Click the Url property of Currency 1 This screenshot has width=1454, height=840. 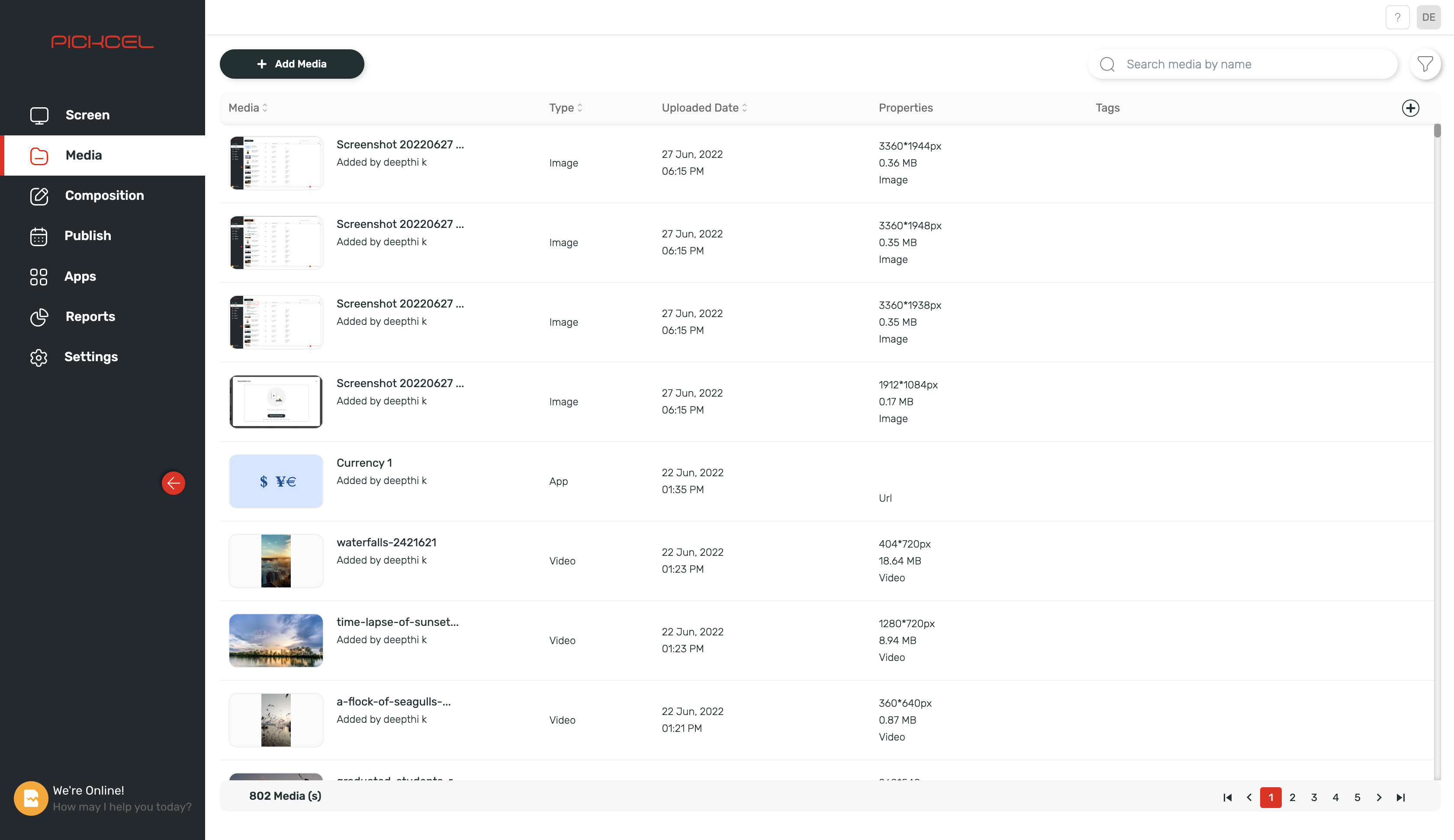[x=885, y=498]
